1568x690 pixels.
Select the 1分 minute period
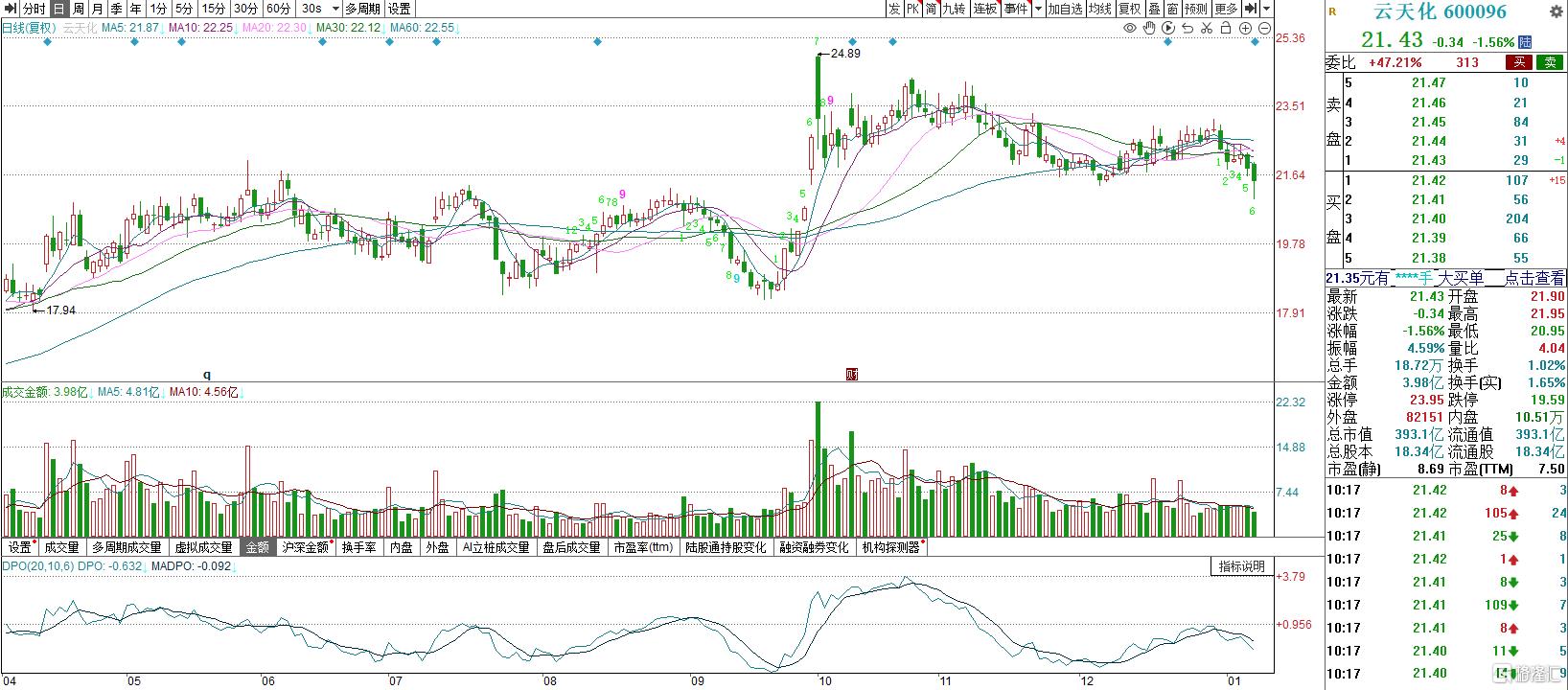(x=159, y=9)
